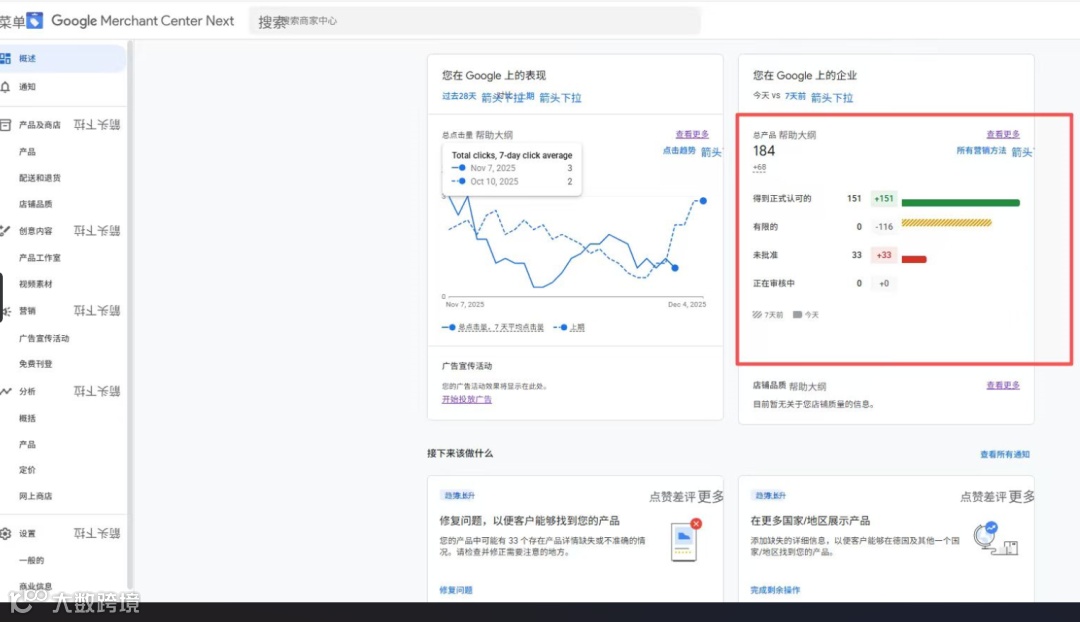
Task: Select 概述 in sidebar
Action: click(63, 59)
